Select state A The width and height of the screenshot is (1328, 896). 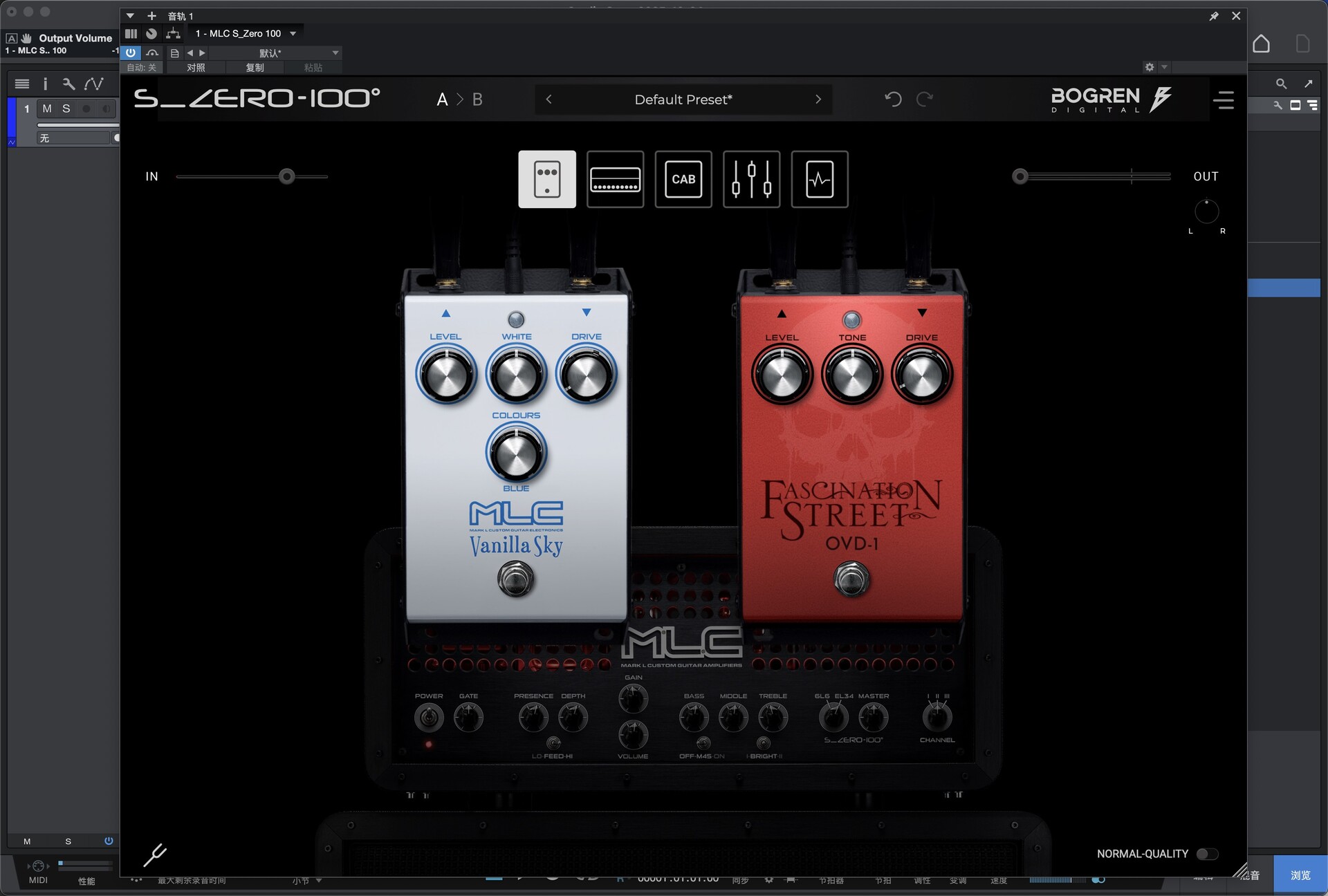coord(442,100)
